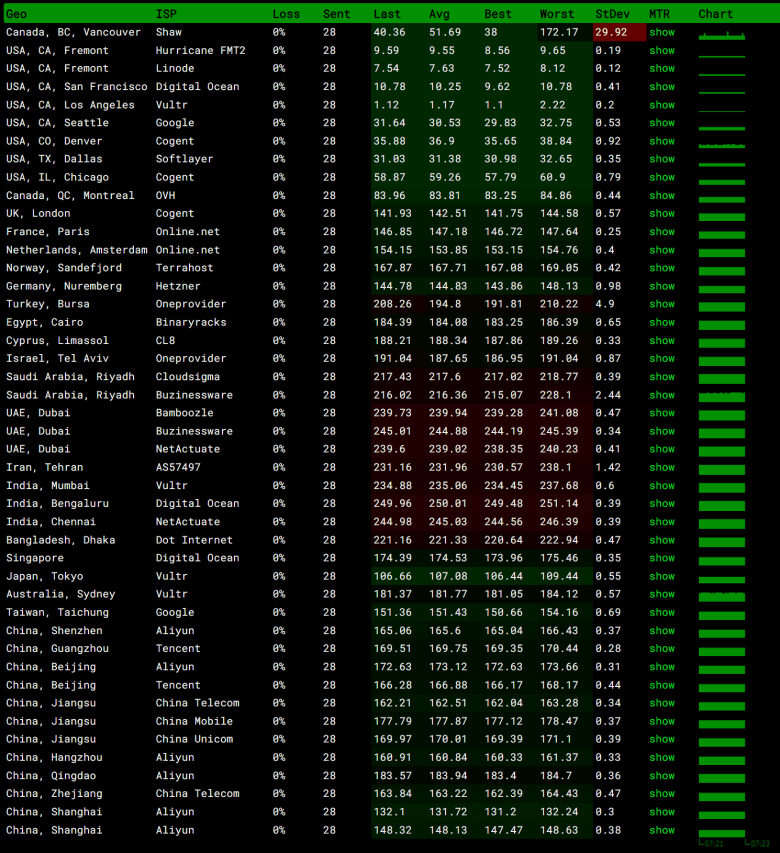Click the ISP column header
The height and width of the screenshot is (853, 780).
(166, 14)
